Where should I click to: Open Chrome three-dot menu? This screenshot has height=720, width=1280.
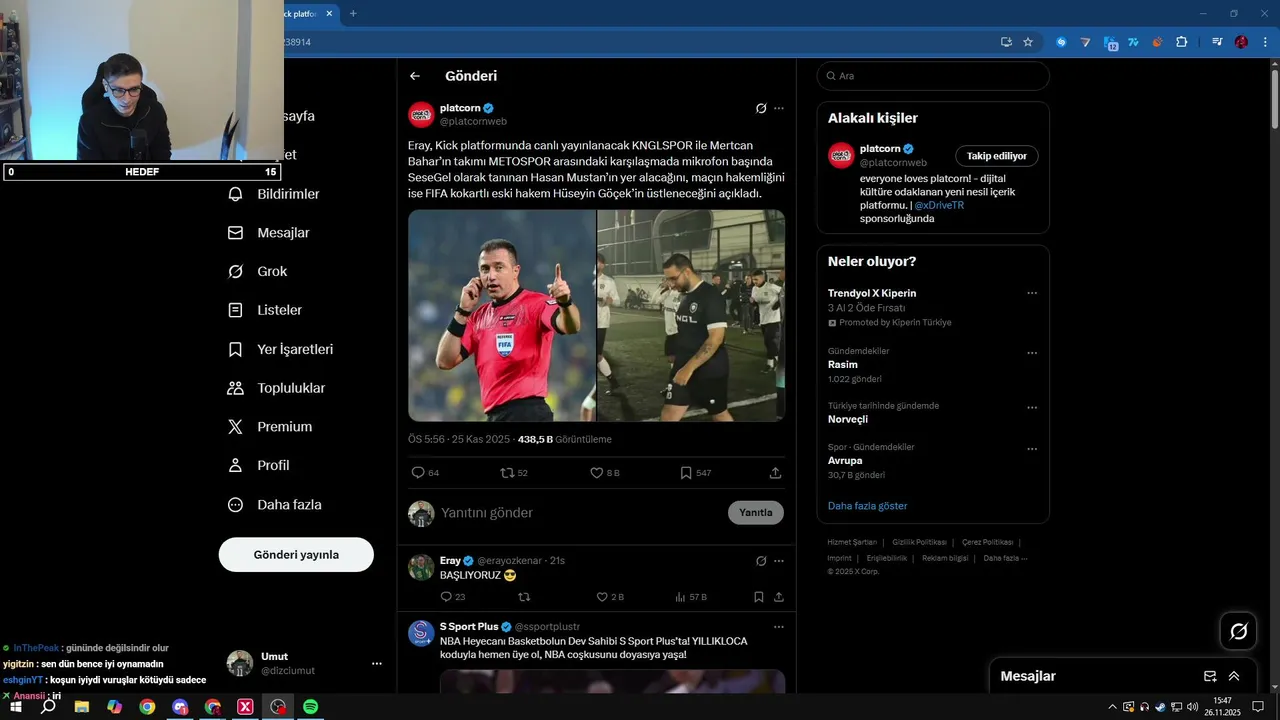[1263, 42]
